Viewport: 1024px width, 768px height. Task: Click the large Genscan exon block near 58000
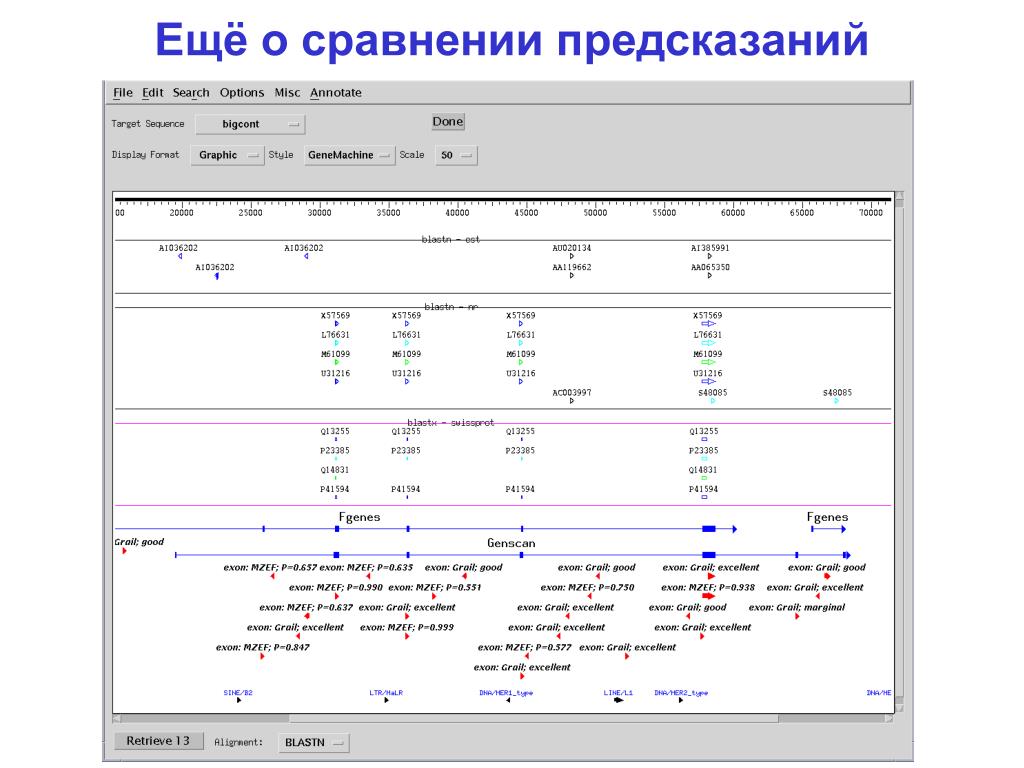point(709,555)
